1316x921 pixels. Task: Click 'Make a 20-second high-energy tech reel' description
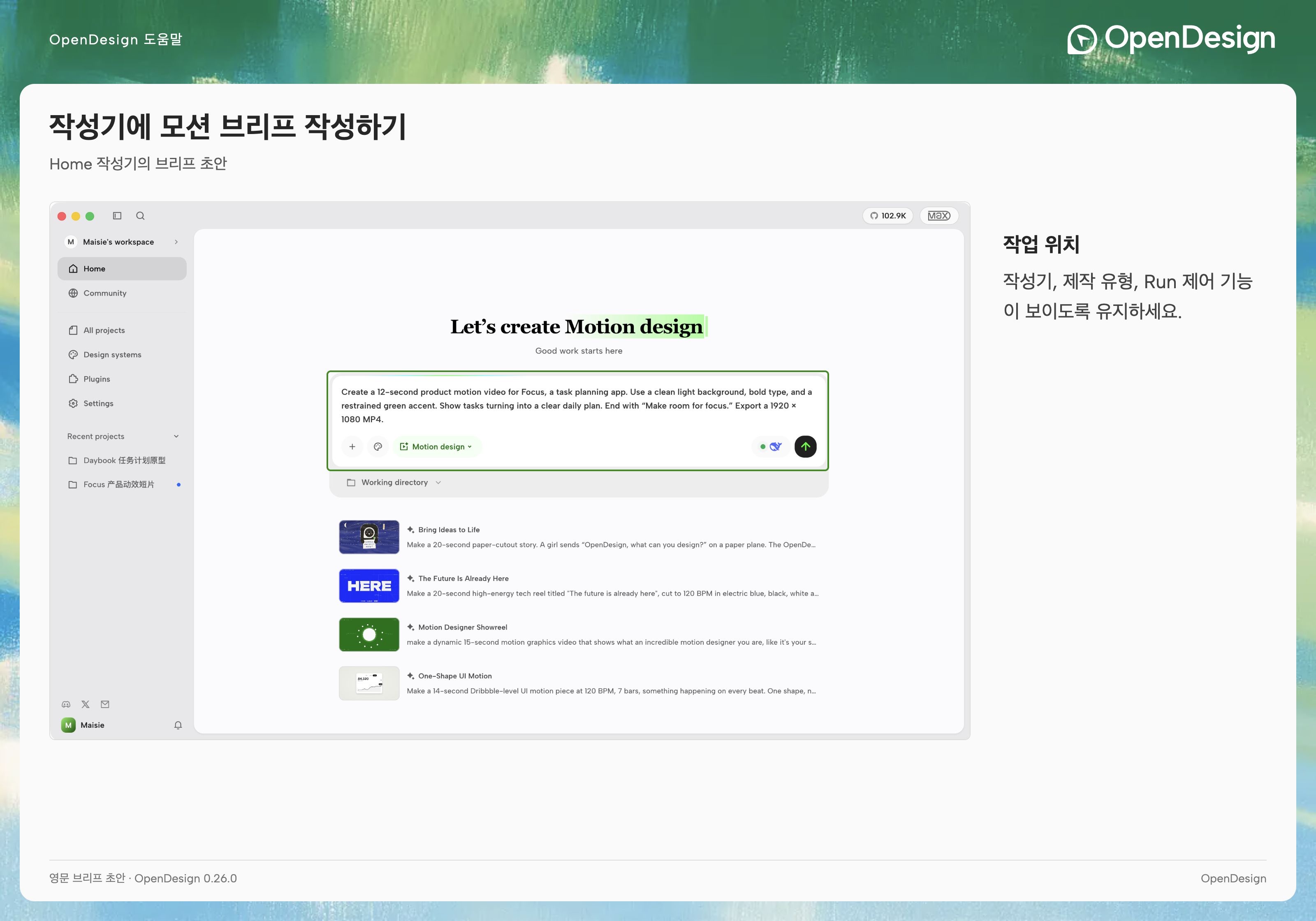tap(613, 593)
